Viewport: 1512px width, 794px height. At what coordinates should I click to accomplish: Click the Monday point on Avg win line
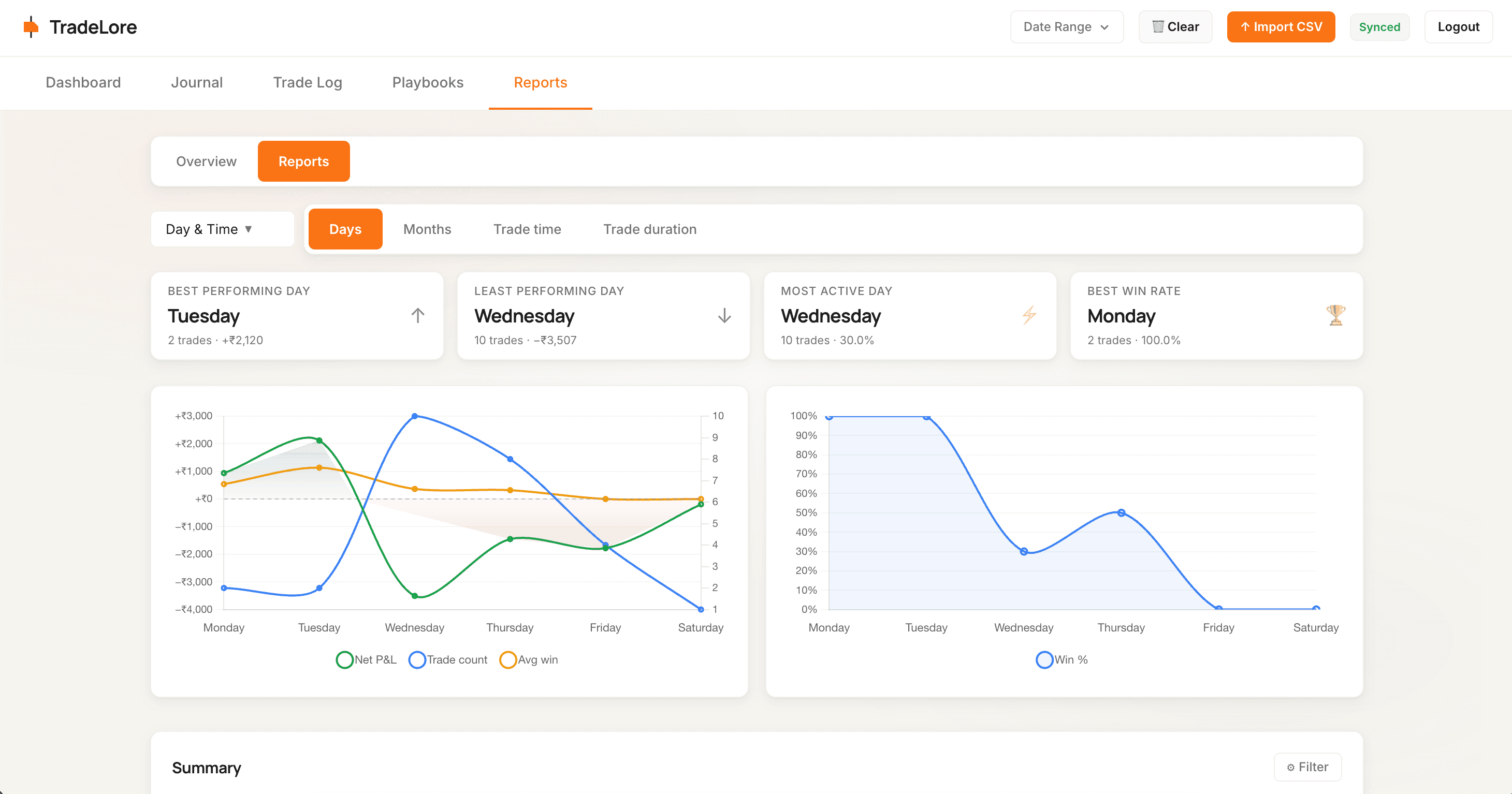224,484
